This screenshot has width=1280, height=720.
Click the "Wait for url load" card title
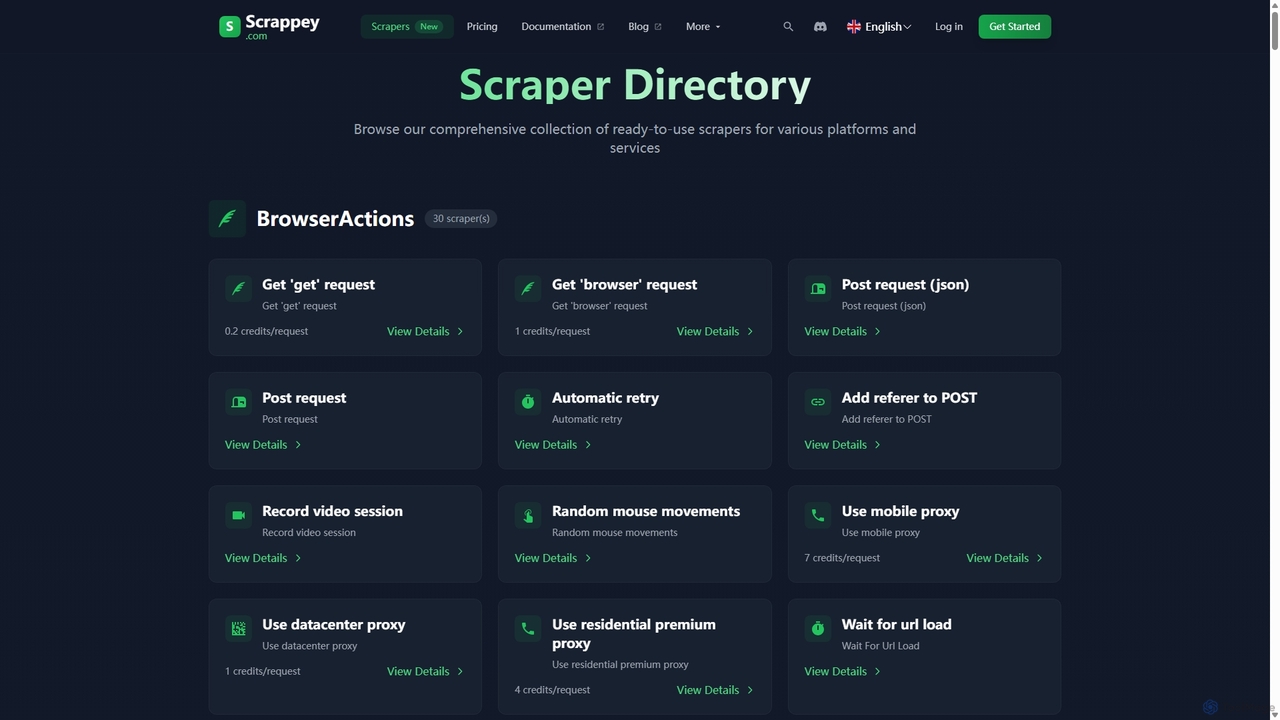coord(896,624)
